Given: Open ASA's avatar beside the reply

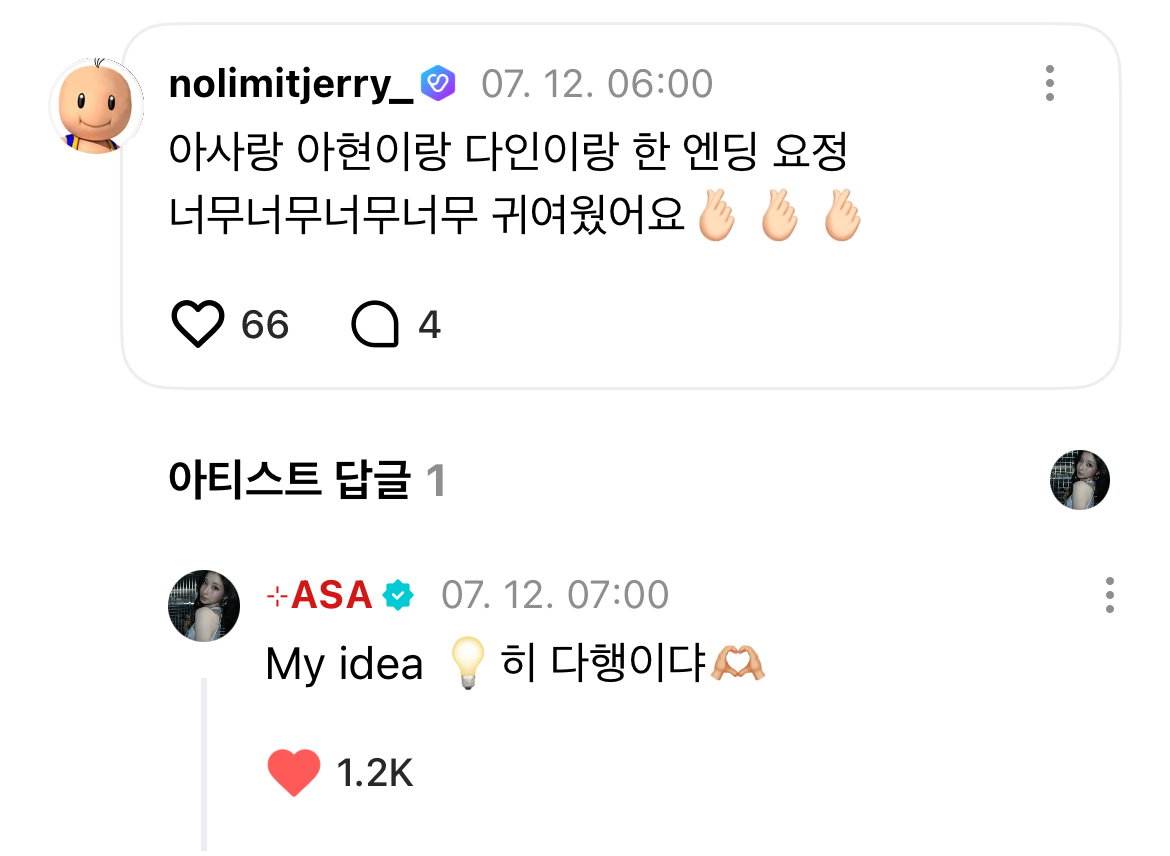Looking at the screenshot, I should tap(204, 605).
